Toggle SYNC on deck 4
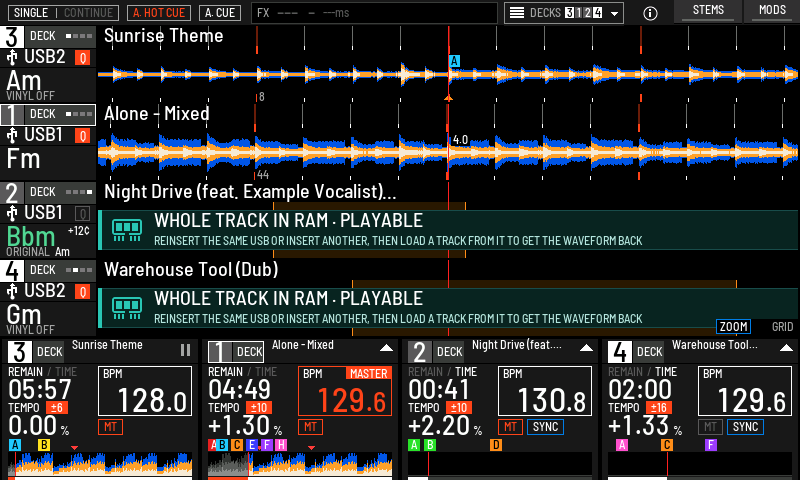Viewport: 800px width, 480px height. pyautogui.click(x=745, y=426)
